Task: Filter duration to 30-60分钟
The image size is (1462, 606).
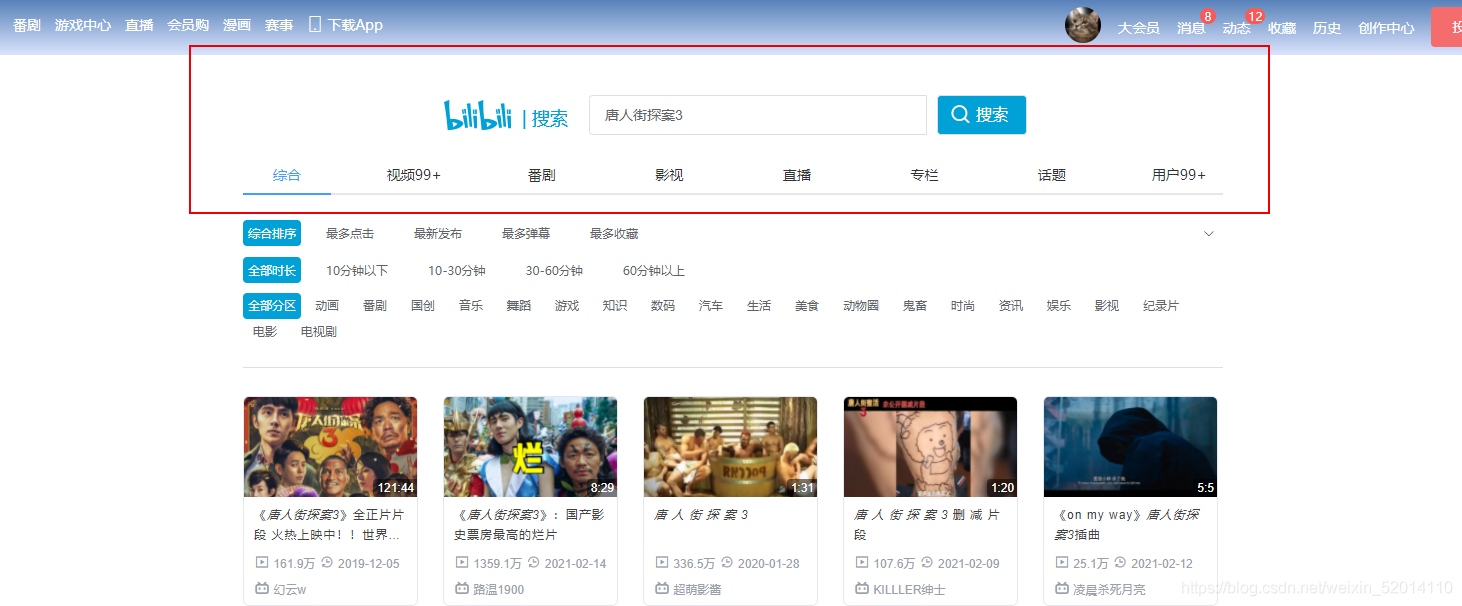Action: tap(554, 270)
